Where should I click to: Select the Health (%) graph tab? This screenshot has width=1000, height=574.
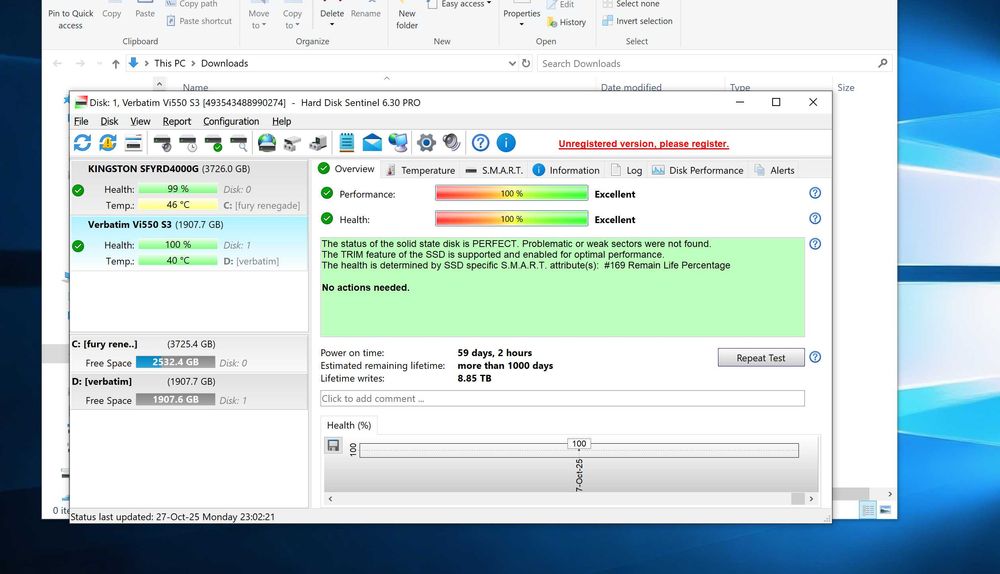pyautogui.click(x=349, y=425)
